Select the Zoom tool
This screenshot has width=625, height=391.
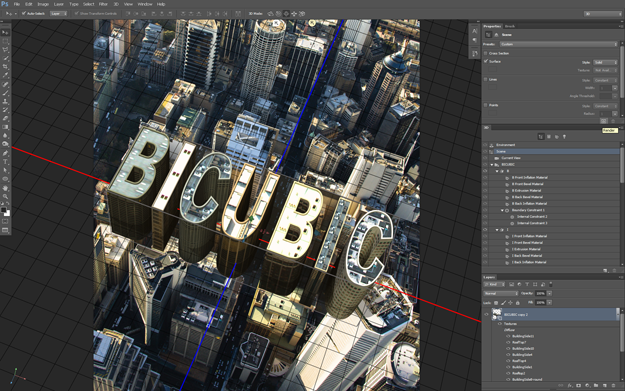(x=5, y=196)
